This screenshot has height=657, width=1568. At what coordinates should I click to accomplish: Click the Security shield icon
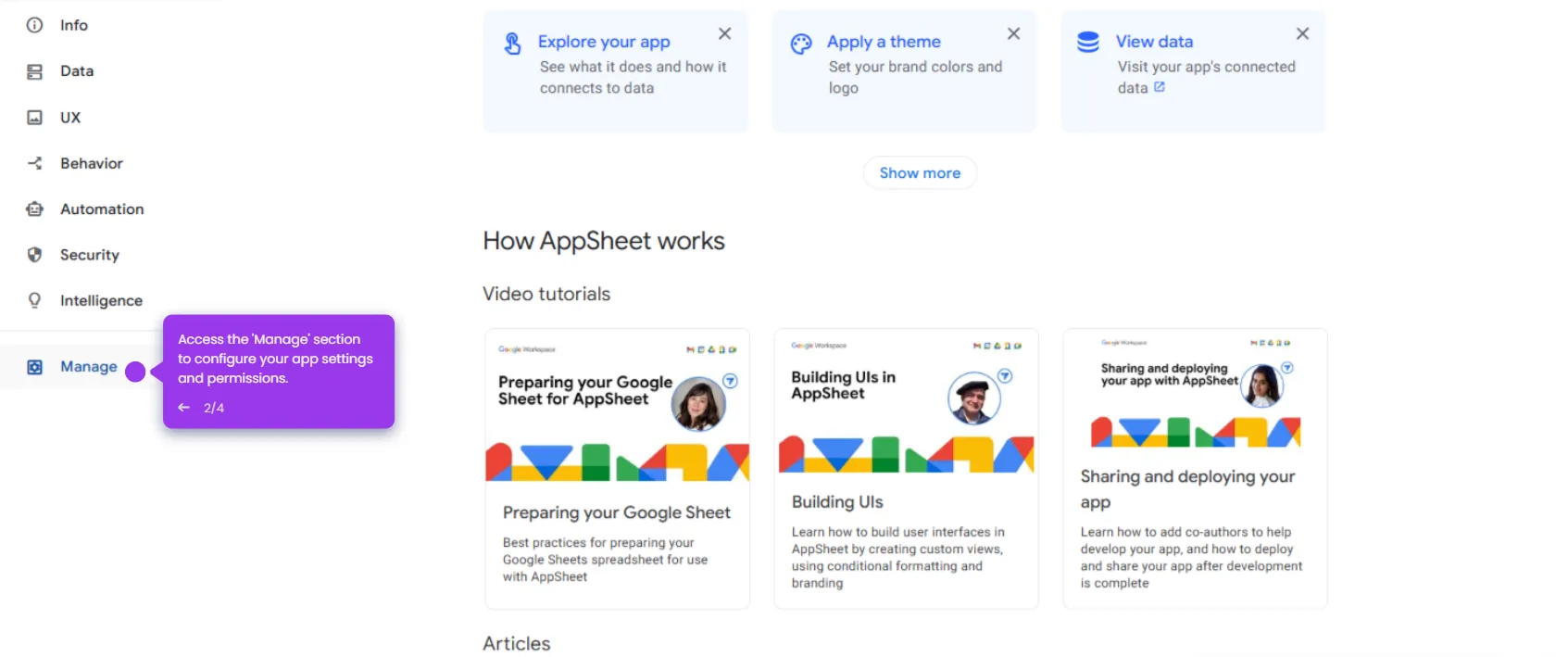34,255
